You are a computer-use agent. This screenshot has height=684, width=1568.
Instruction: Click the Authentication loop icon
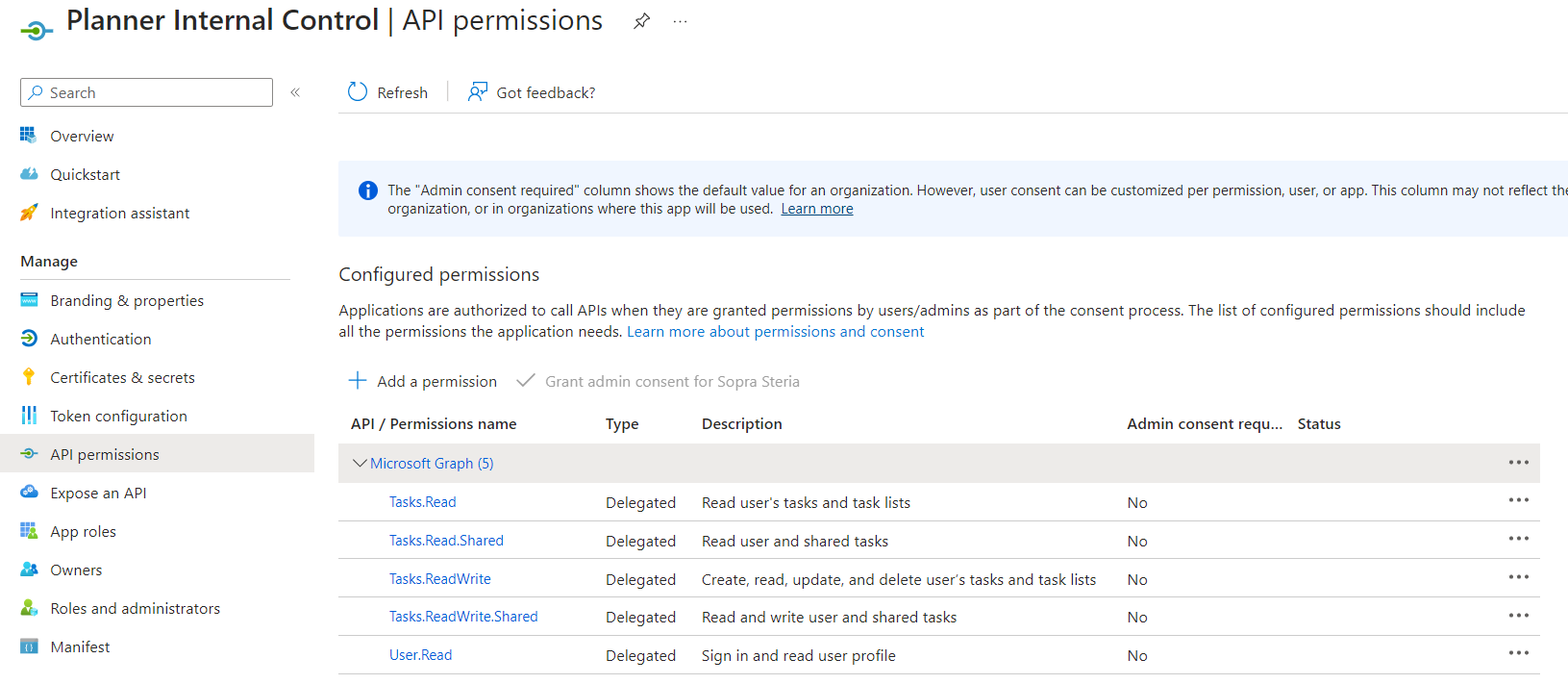(29, 338)
